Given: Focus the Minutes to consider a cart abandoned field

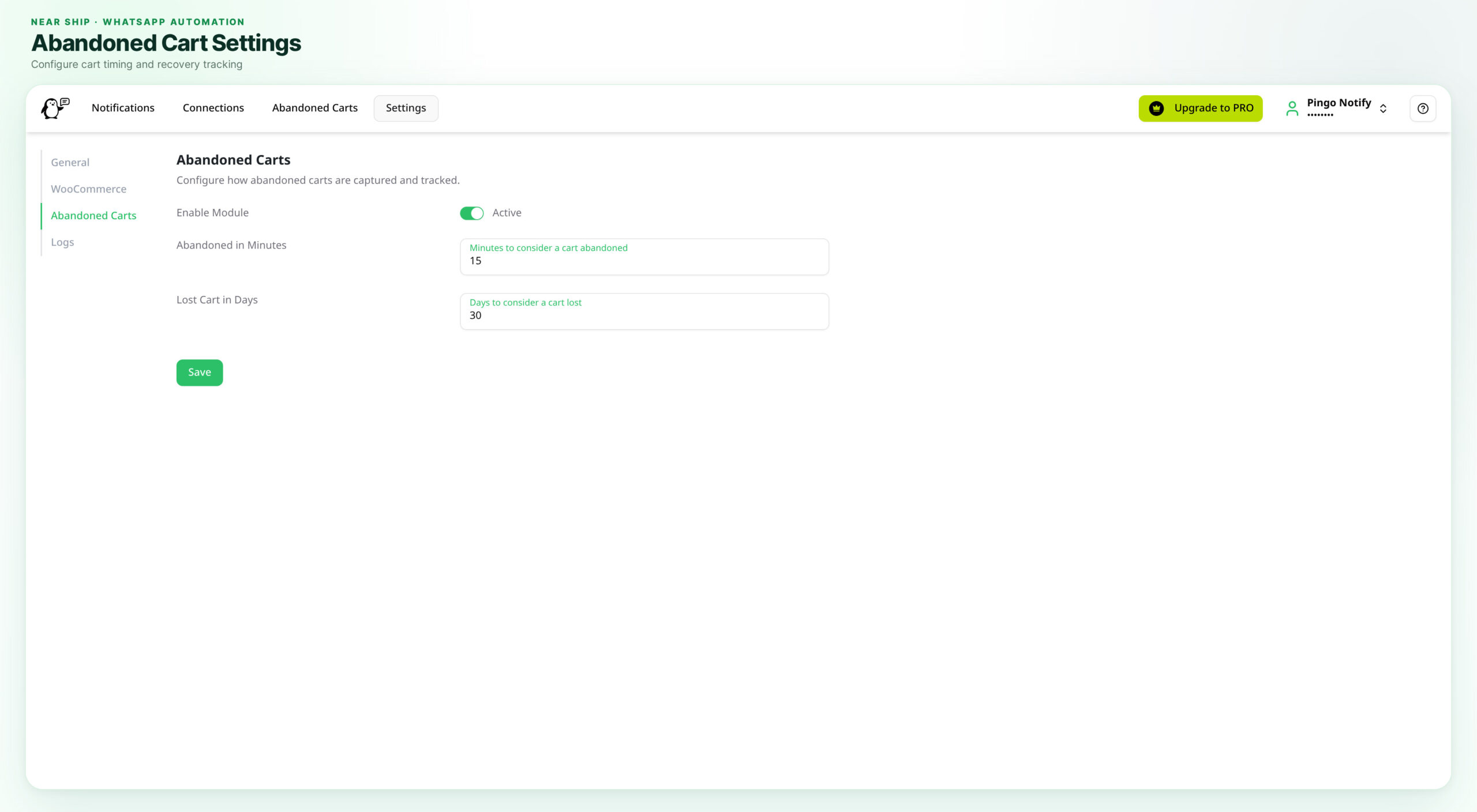Looking at the screenshot, I should click(644, 257).
